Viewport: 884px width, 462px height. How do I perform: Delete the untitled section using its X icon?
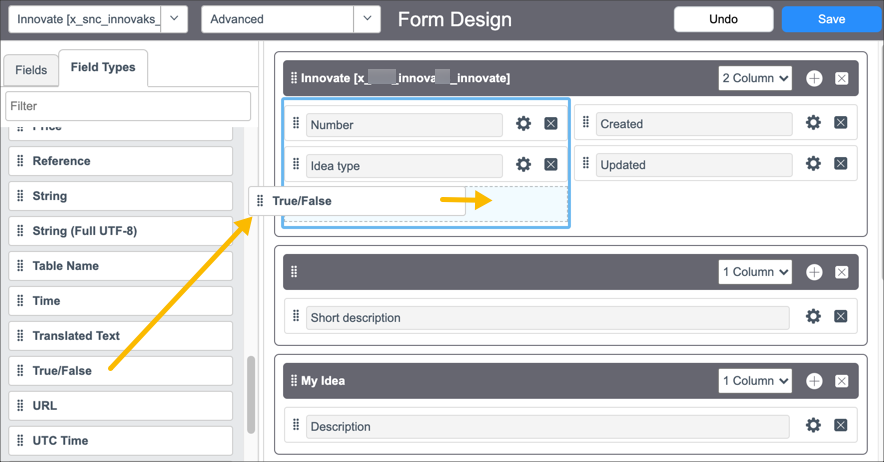click(x=842, y=272)
